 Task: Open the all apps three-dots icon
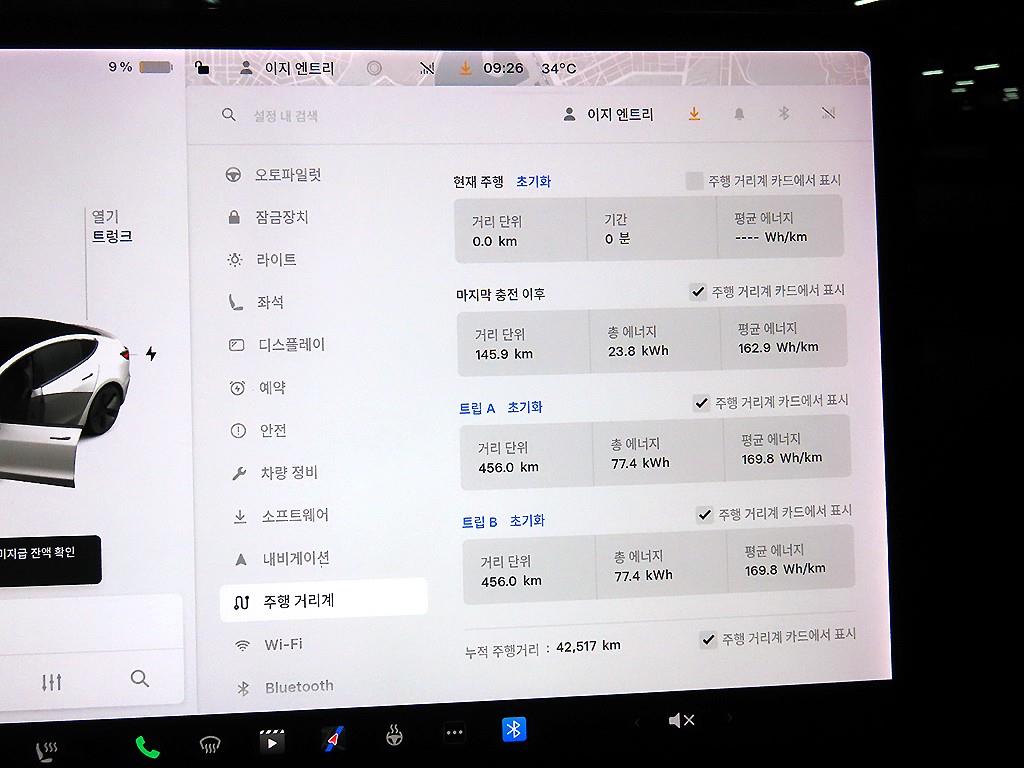click(455, 732)
